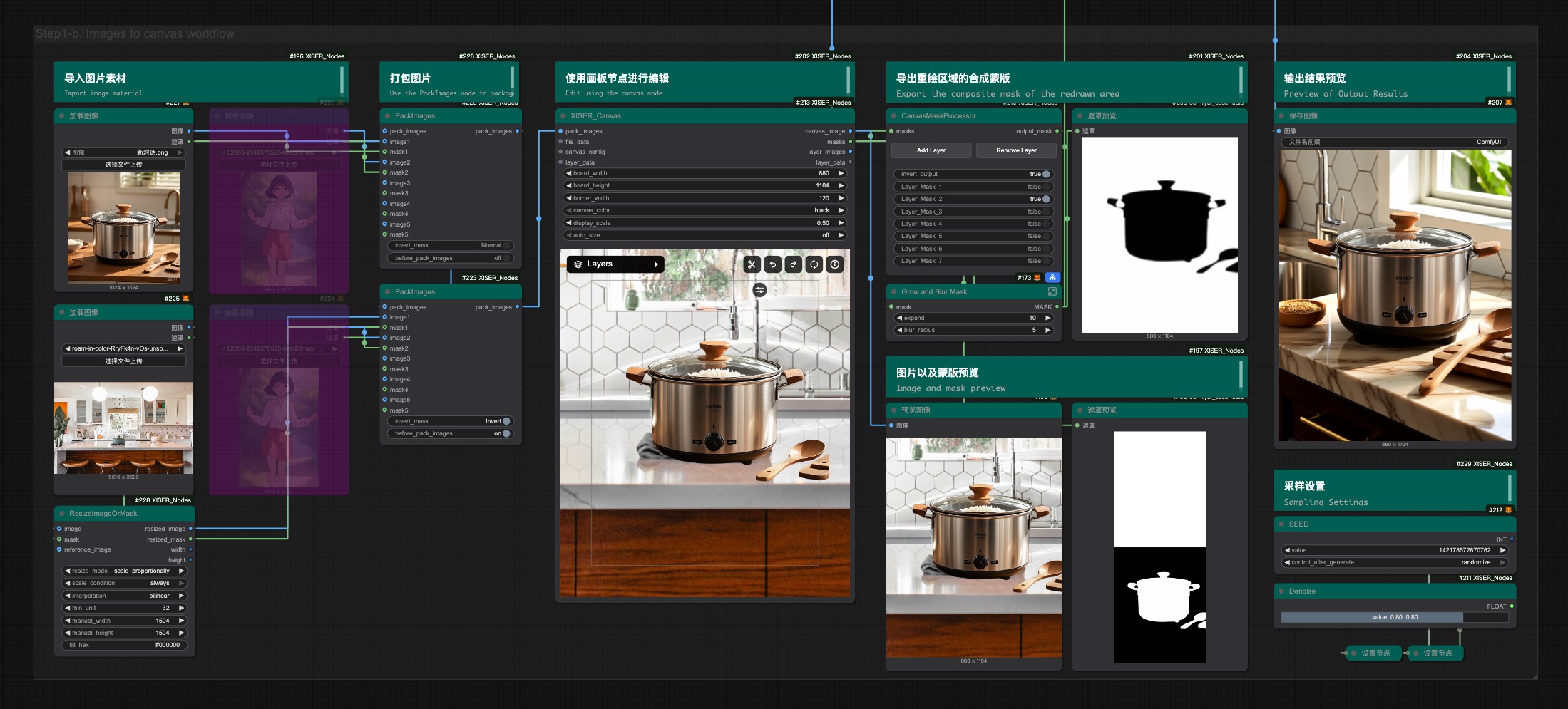Click the seed value field
Screen dimensions: 1568x709
[1395, 550]
